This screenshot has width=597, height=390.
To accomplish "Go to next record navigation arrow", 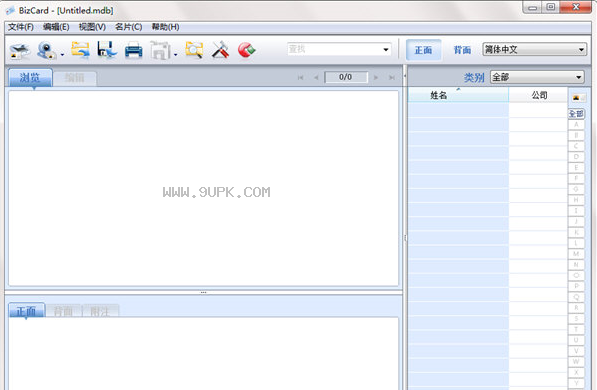I will click(376, 78).
